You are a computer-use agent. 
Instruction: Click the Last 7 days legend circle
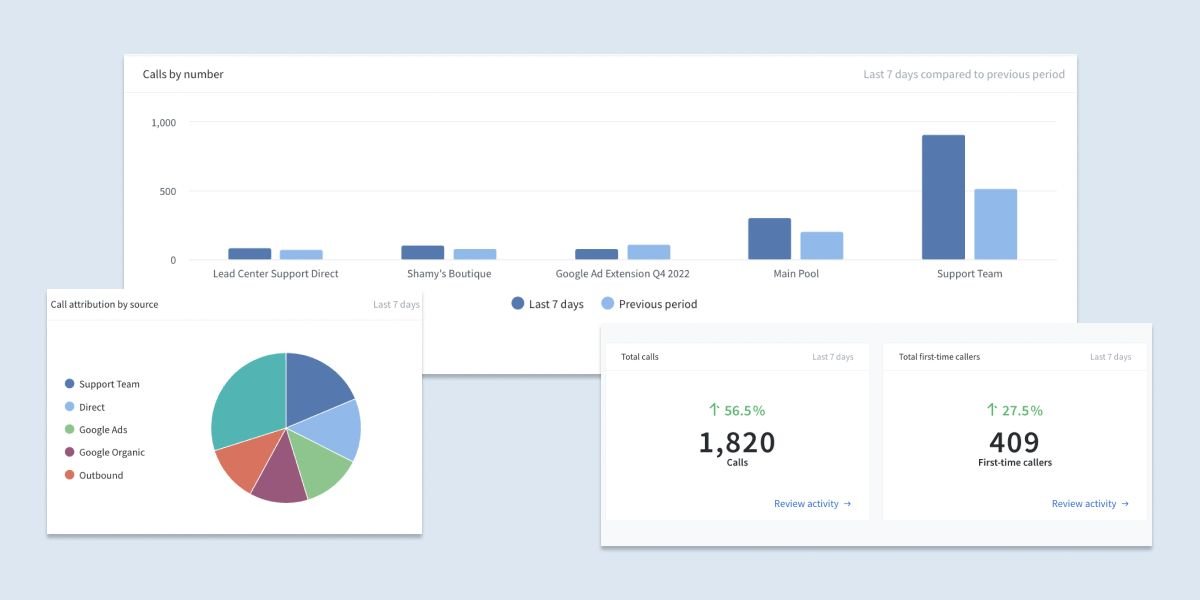coord(518,303)
